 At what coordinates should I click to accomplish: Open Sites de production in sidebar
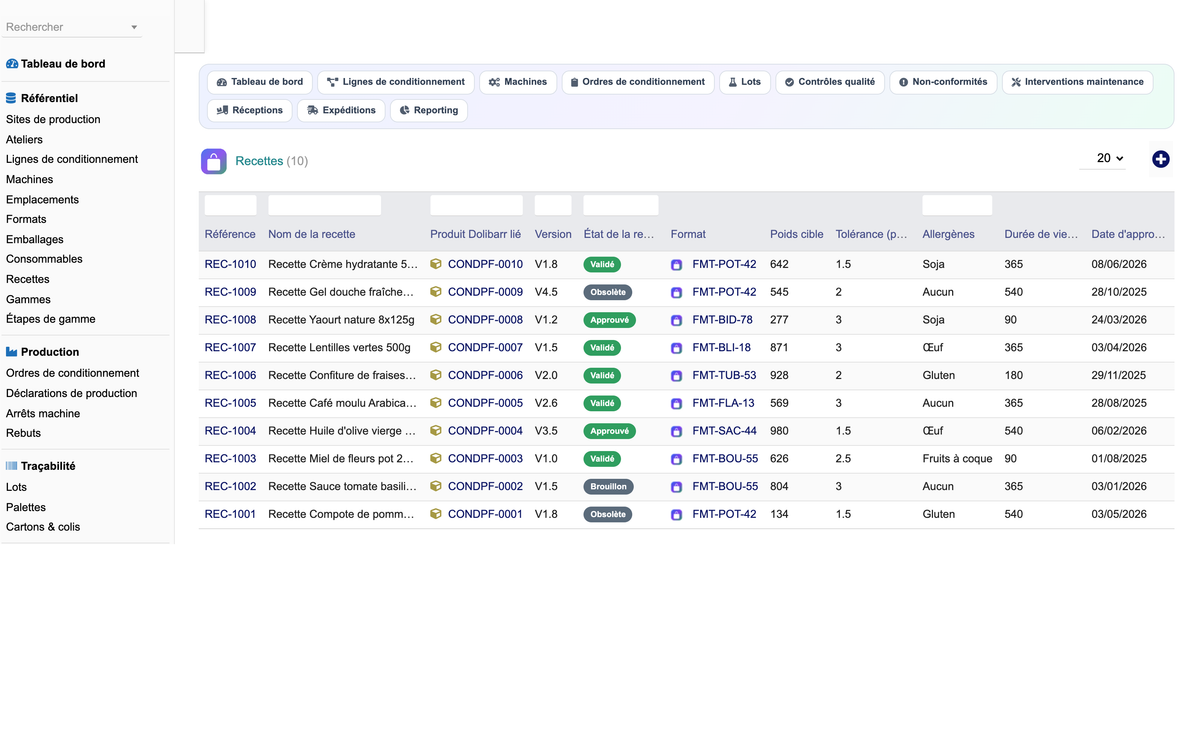pos(53,119)
